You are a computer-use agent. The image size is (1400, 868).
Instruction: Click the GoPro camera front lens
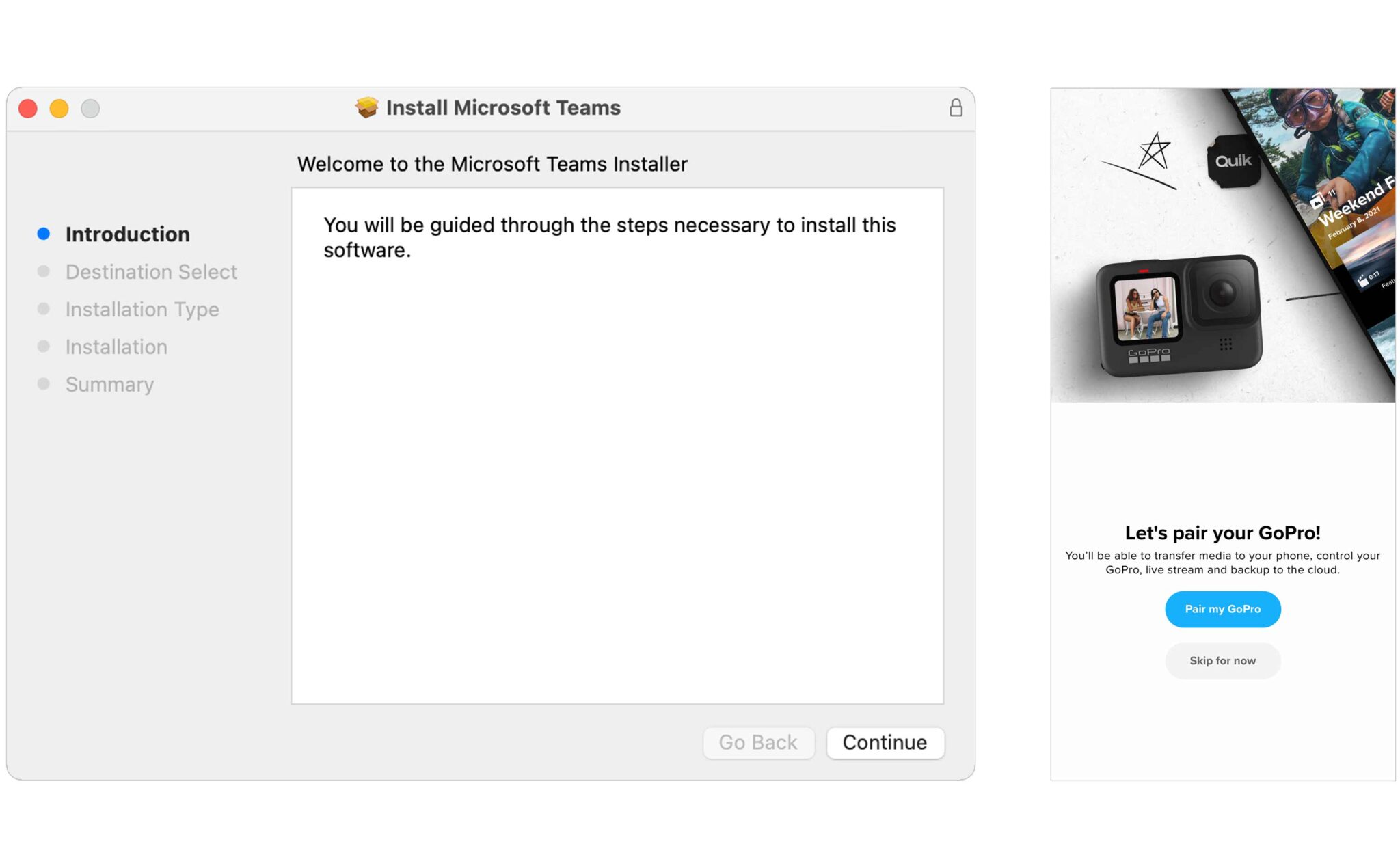1222,293
